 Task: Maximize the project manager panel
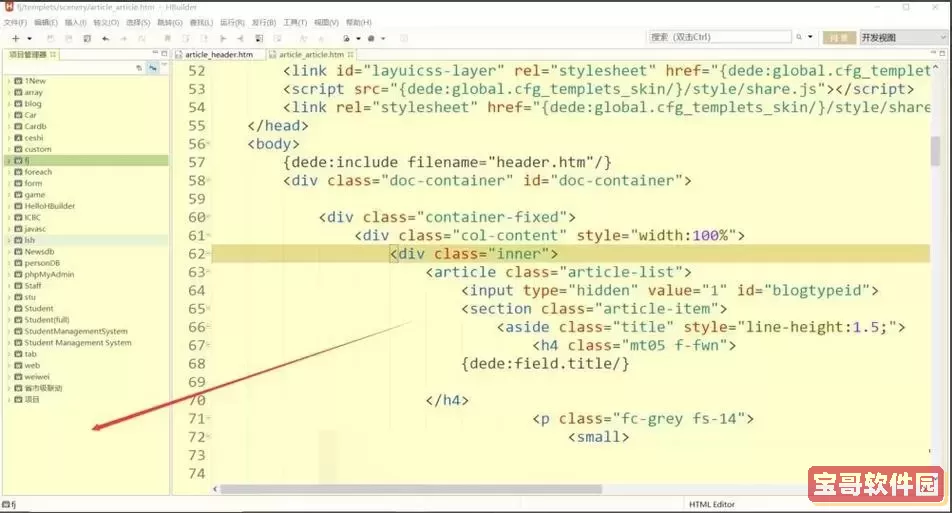pos(164,53)
